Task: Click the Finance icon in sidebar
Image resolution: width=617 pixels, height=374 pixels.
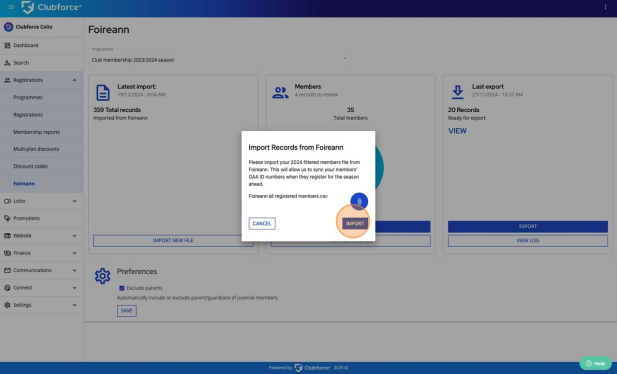Action: [x=7, y=253]
